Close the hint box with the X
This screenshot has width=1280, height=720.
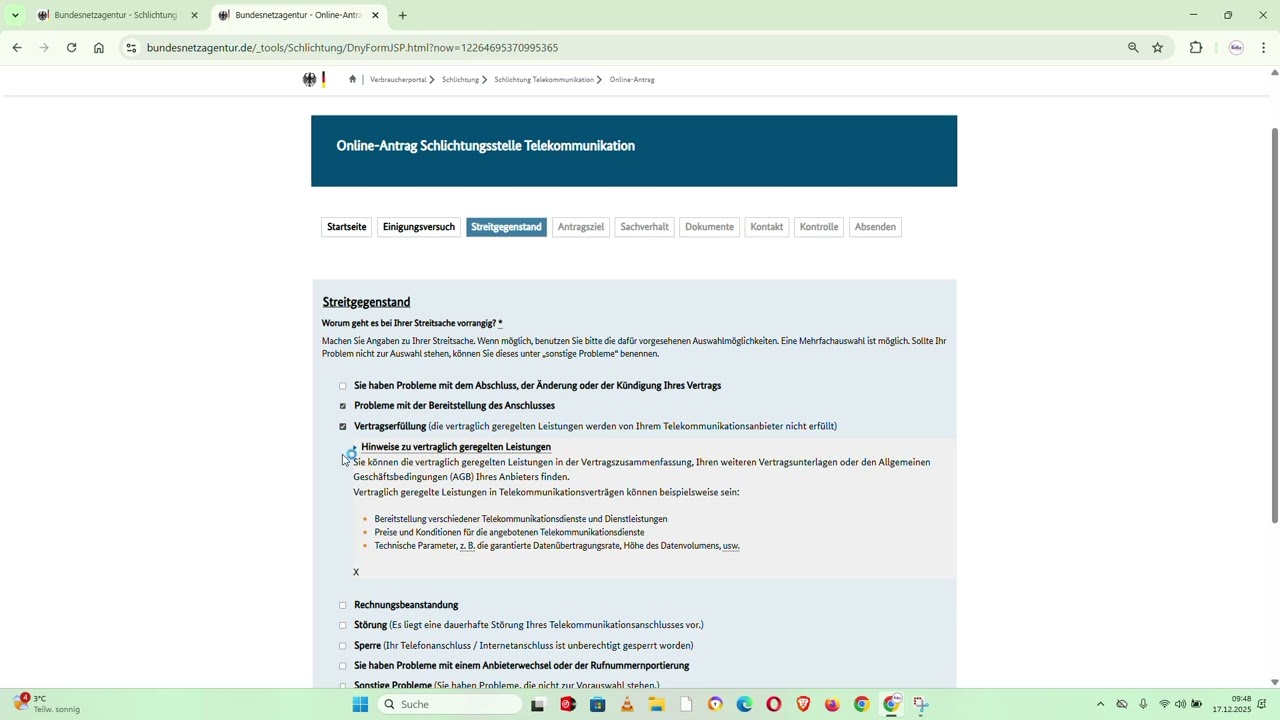[x=356, y=572]
